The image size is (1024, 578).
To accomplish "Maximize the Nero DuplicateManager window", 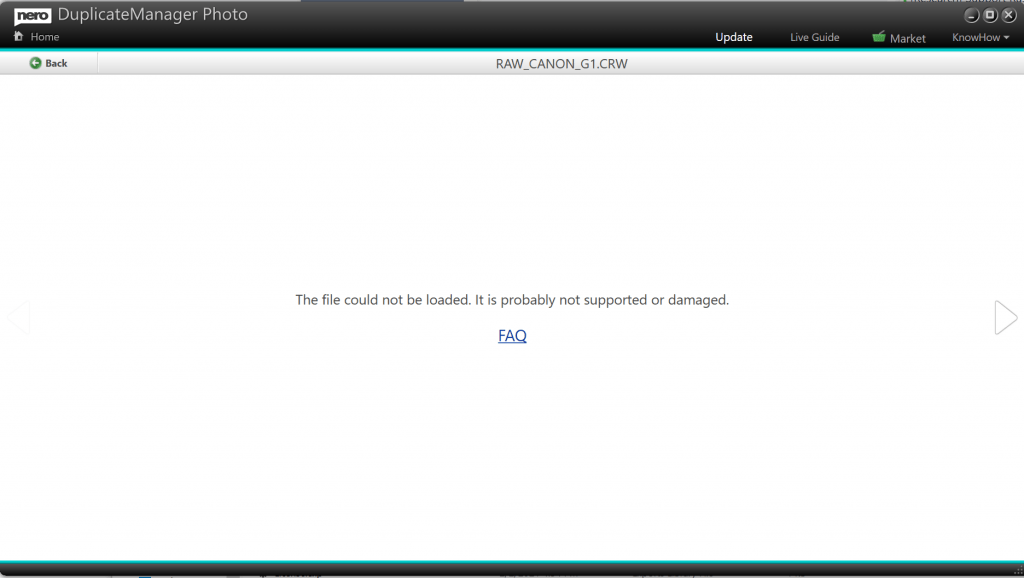I will coord(990,15).
